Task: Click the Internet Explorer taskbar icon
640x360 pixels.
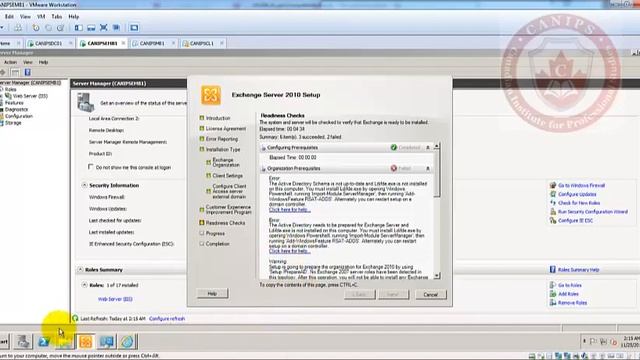Action: click(x=127, y=342)
